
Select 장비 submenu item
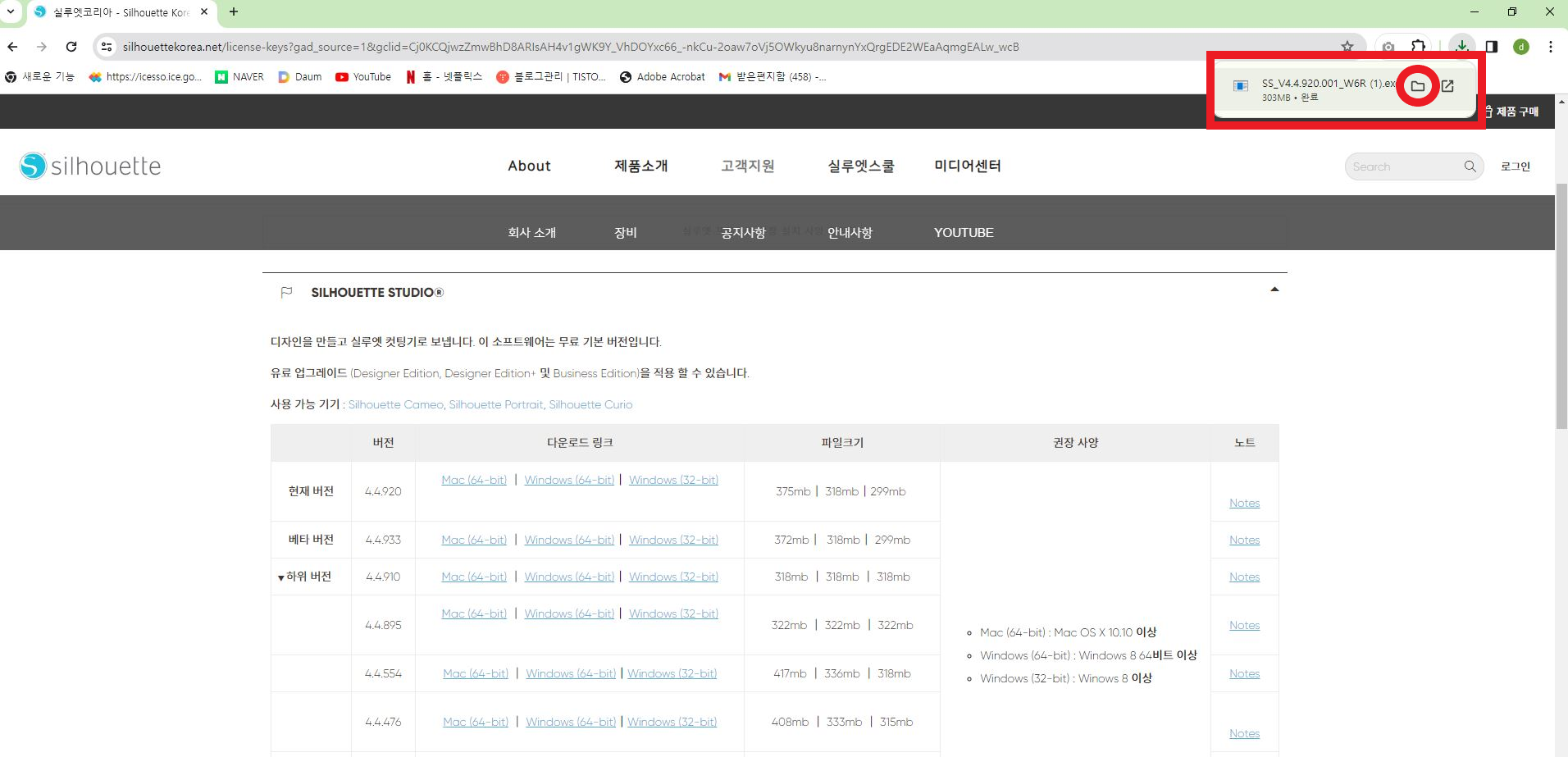(626, 233)
